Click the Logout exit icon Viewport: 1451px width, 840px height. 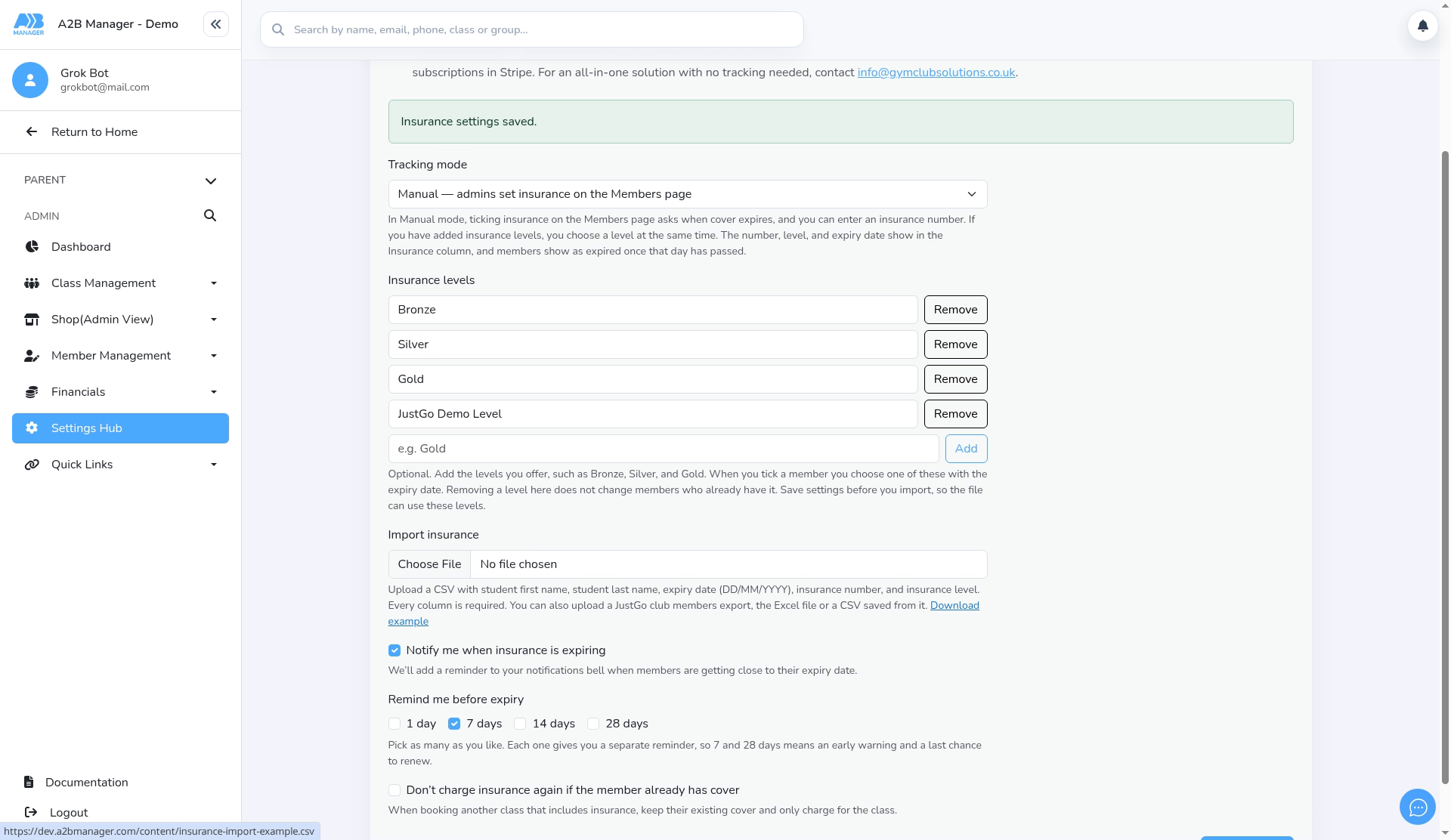coord(31,812)
